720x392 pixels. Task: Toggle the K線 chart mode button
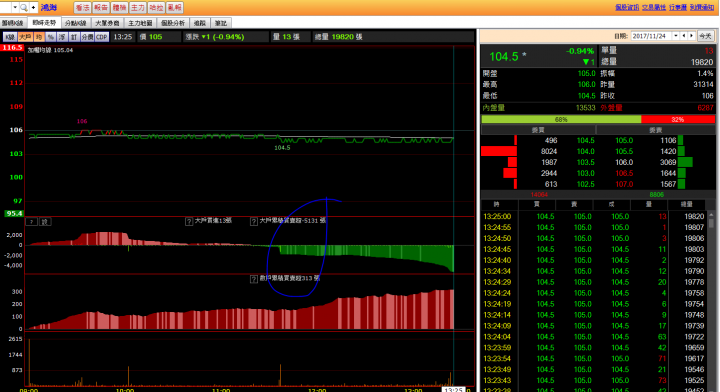point(10,37)
